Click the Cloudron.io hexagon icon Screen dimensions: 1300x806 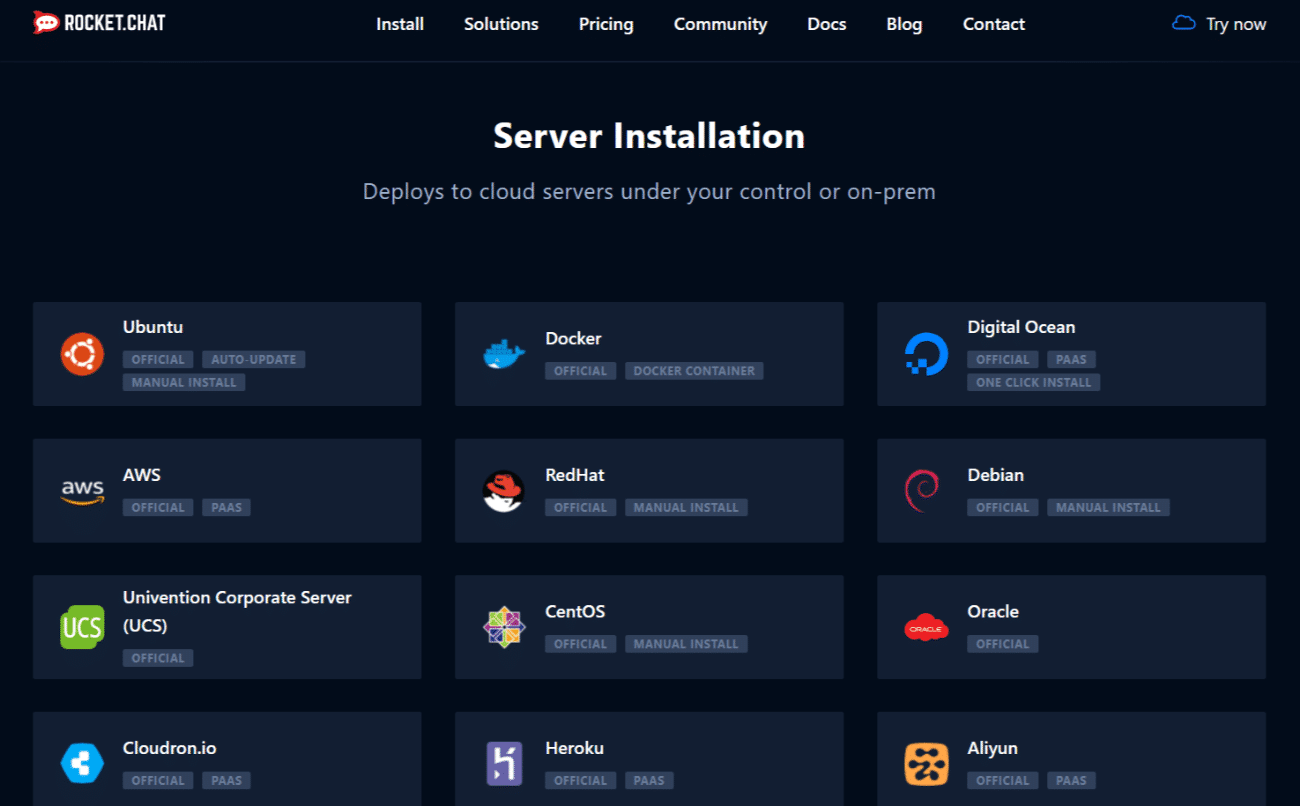pyautogui.click(x=81, y=762)
